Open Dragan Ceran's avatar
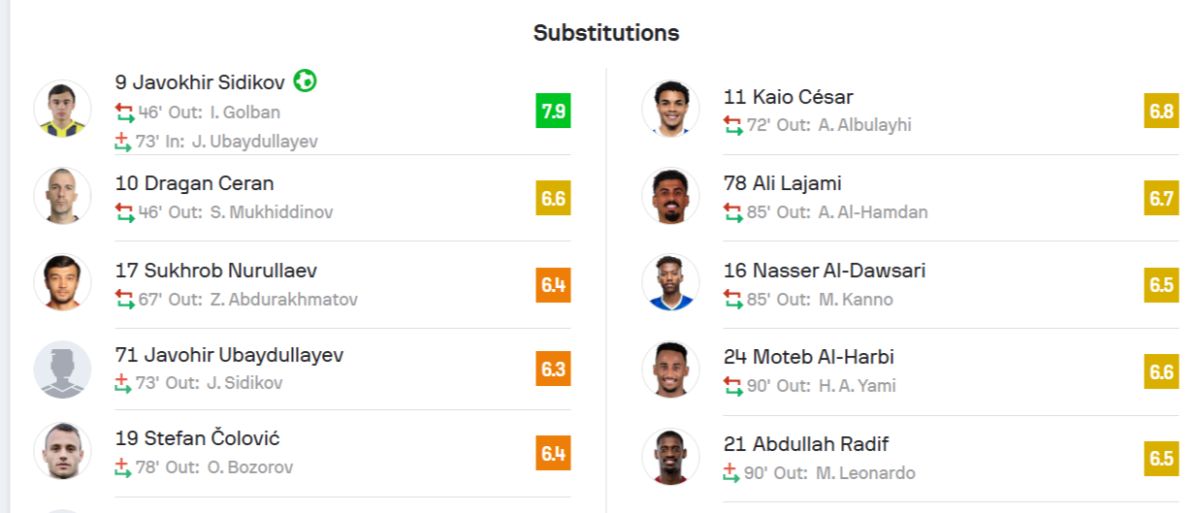The image size is (1200, 513). click(x=62, y=196)
